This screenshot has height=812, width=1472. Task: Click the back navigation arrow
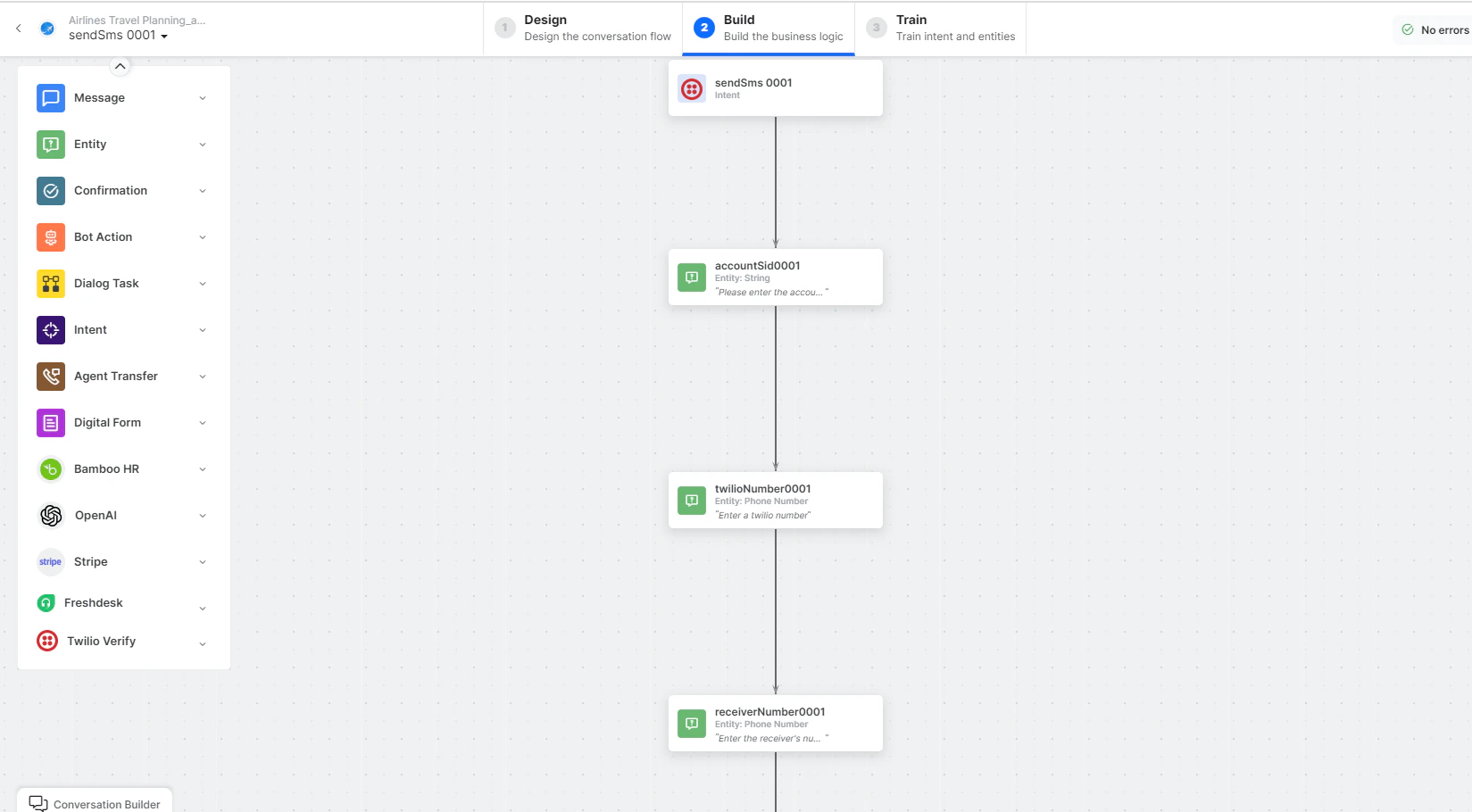coord(18,28)
